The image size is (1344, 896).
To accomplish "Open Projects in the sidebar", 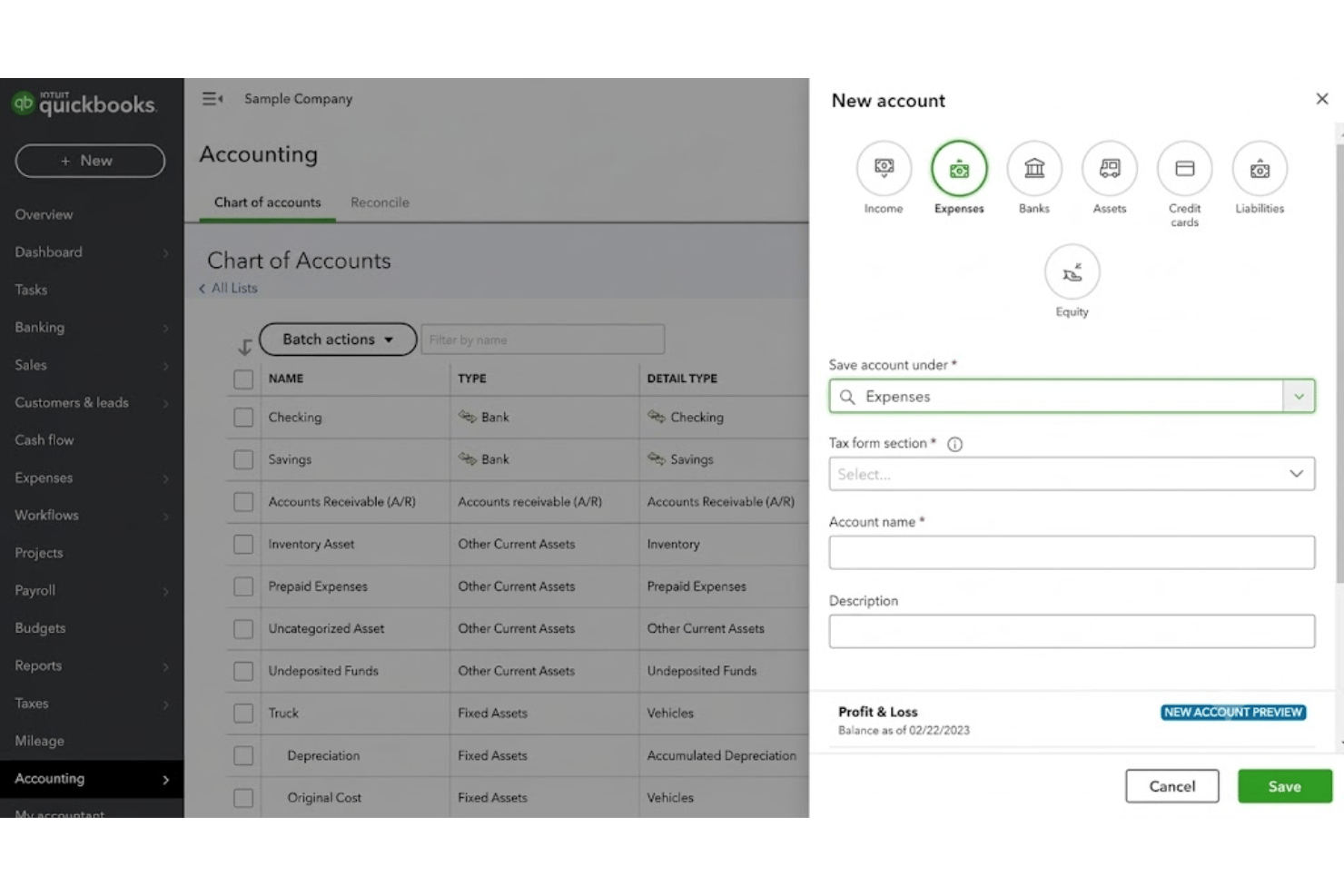I will coord(39,553).
